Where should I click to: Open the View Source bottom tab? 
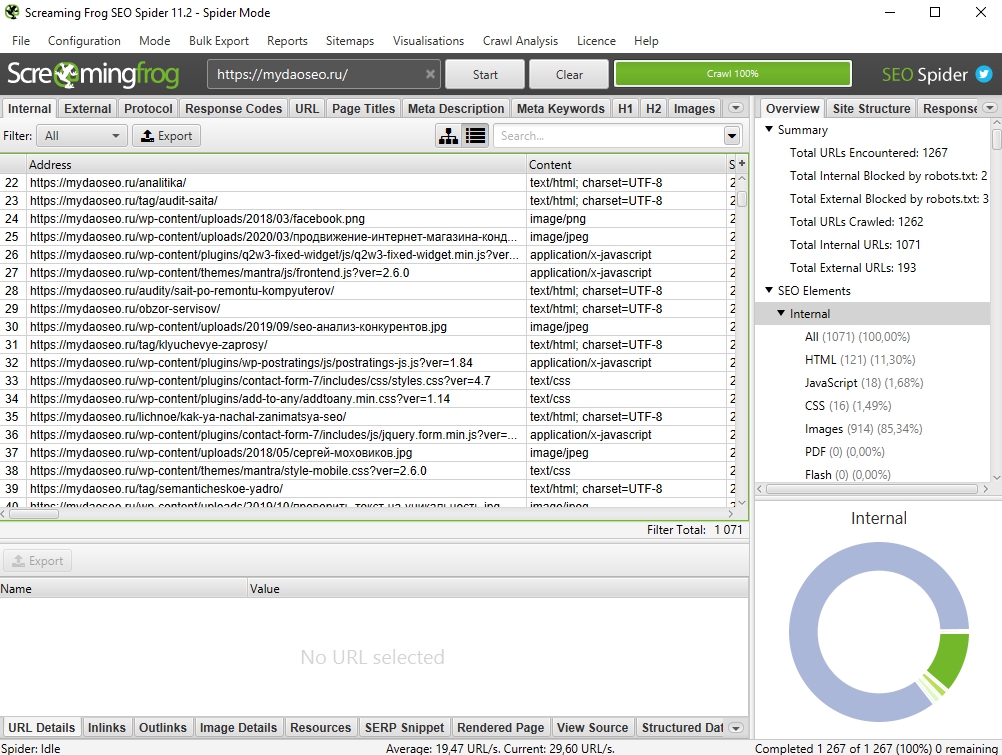click(592, 728)
